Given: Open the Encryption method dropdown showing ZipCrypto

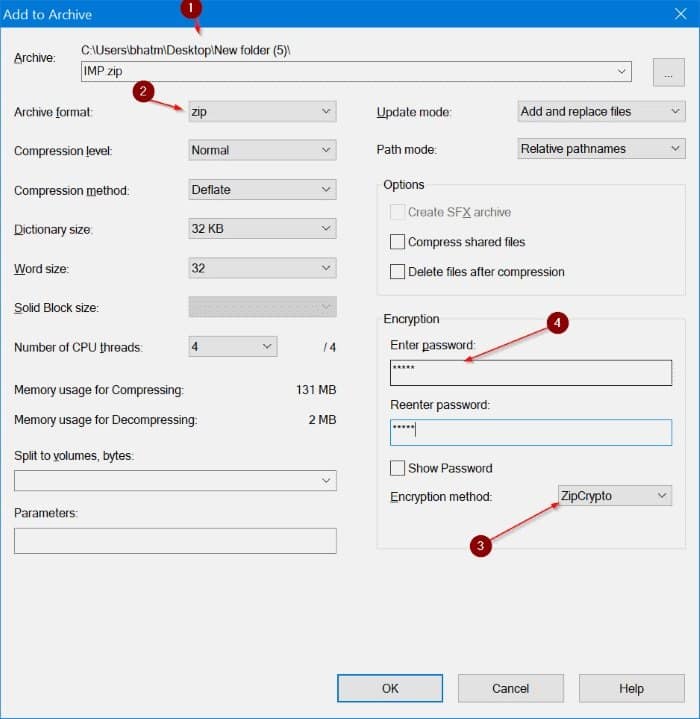Looking at the screenshot, I should (615, 496).
